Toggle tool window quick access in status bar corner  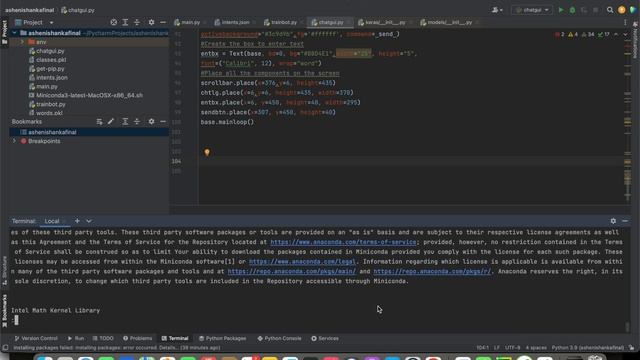(x=5, y=348)
